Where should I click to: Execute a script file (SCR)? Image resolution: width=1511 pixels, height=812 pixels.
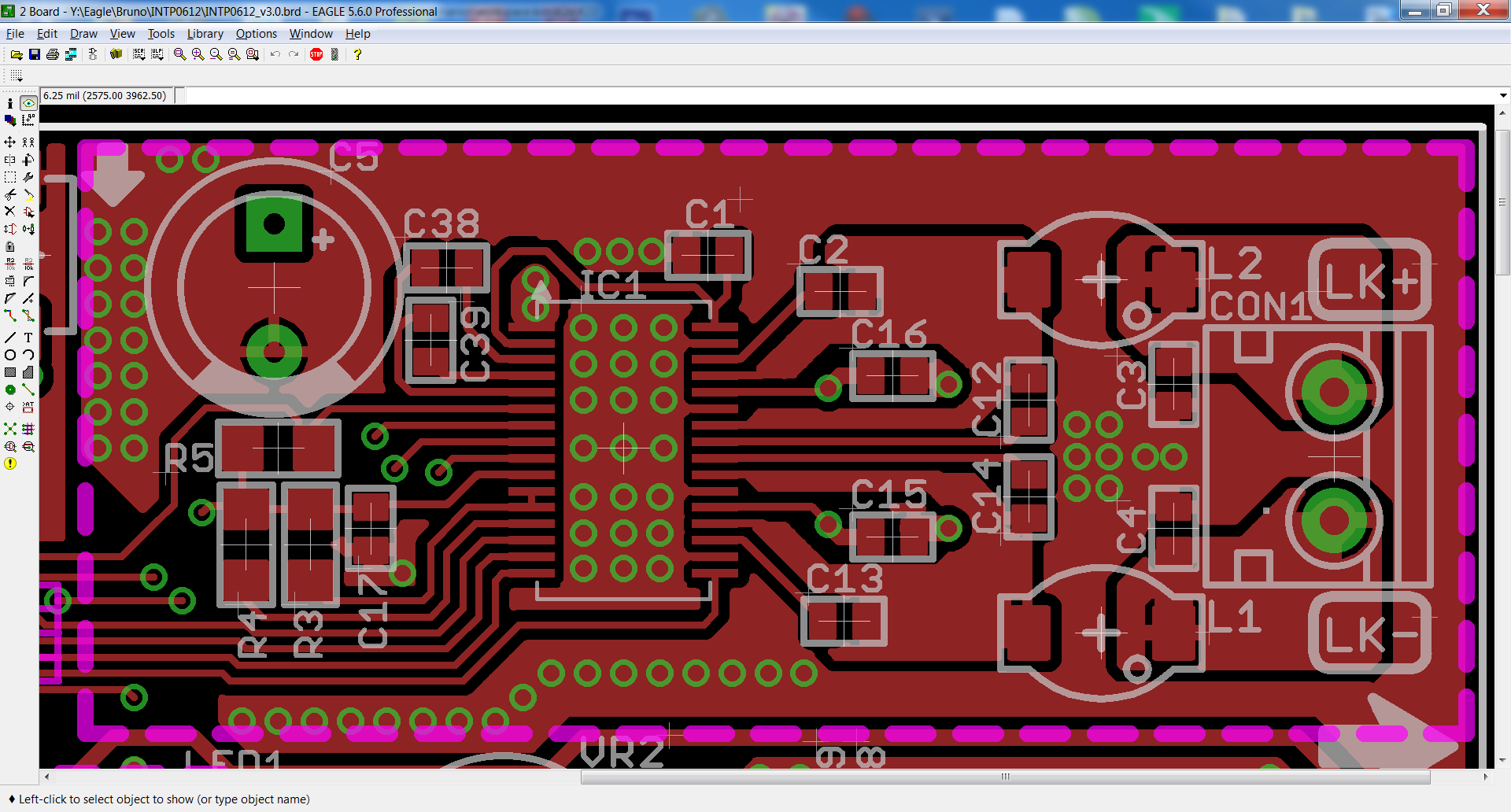(x=139, y=54)
